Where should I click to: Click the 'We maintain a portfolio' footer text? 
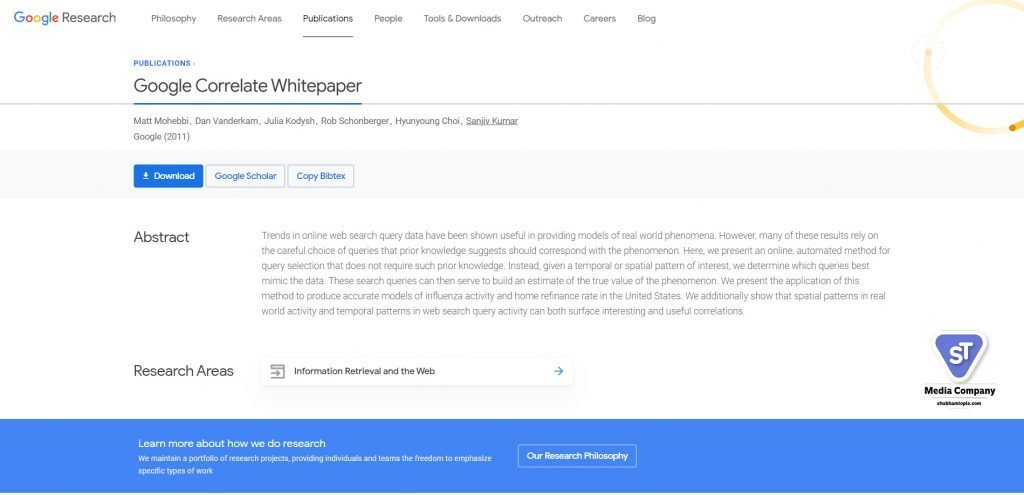[x=315, y=464]
